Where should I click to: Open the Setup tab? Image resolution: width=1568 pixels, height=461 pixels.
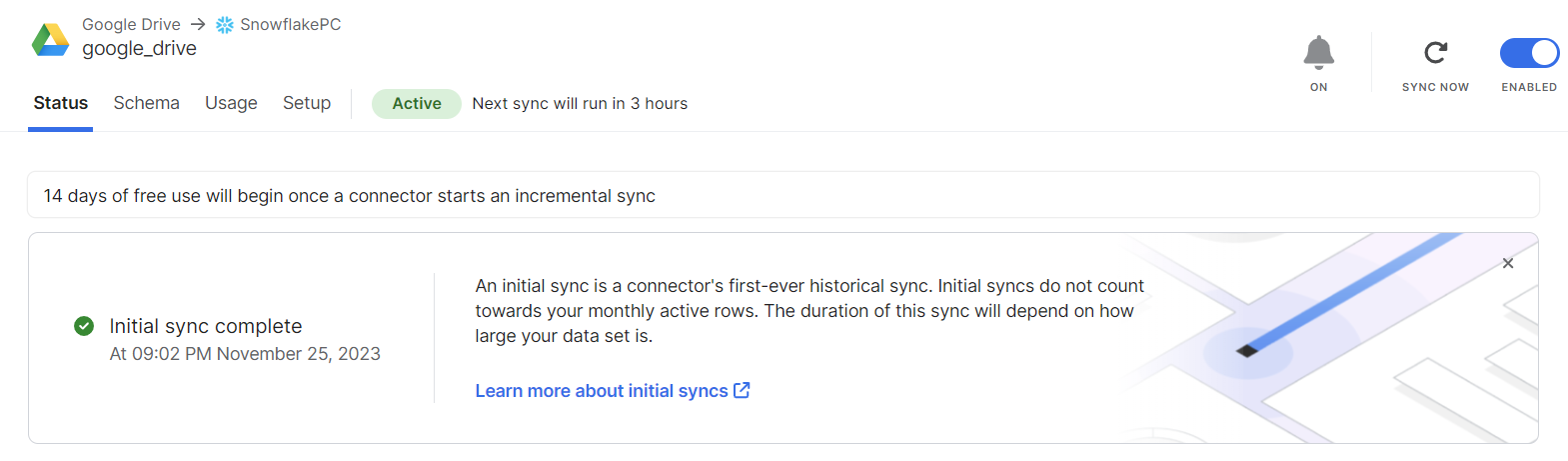pyautogui.click(x=307, y=103)
